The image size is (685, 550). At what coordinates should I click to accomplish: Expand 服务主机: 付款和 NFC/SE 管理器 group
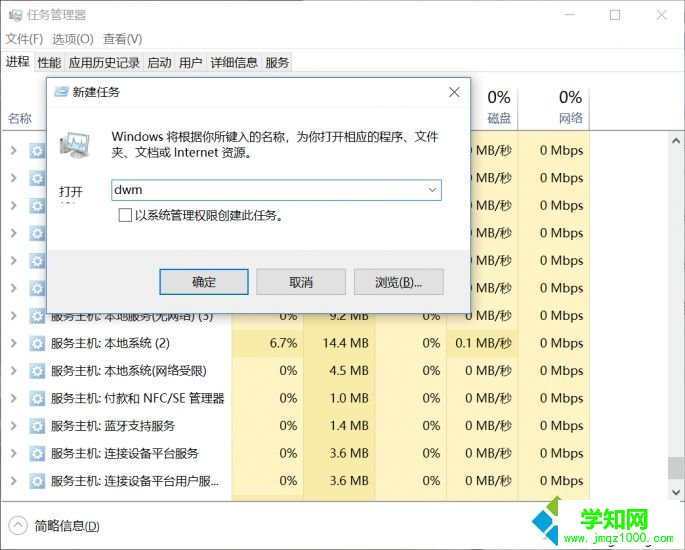14,398
